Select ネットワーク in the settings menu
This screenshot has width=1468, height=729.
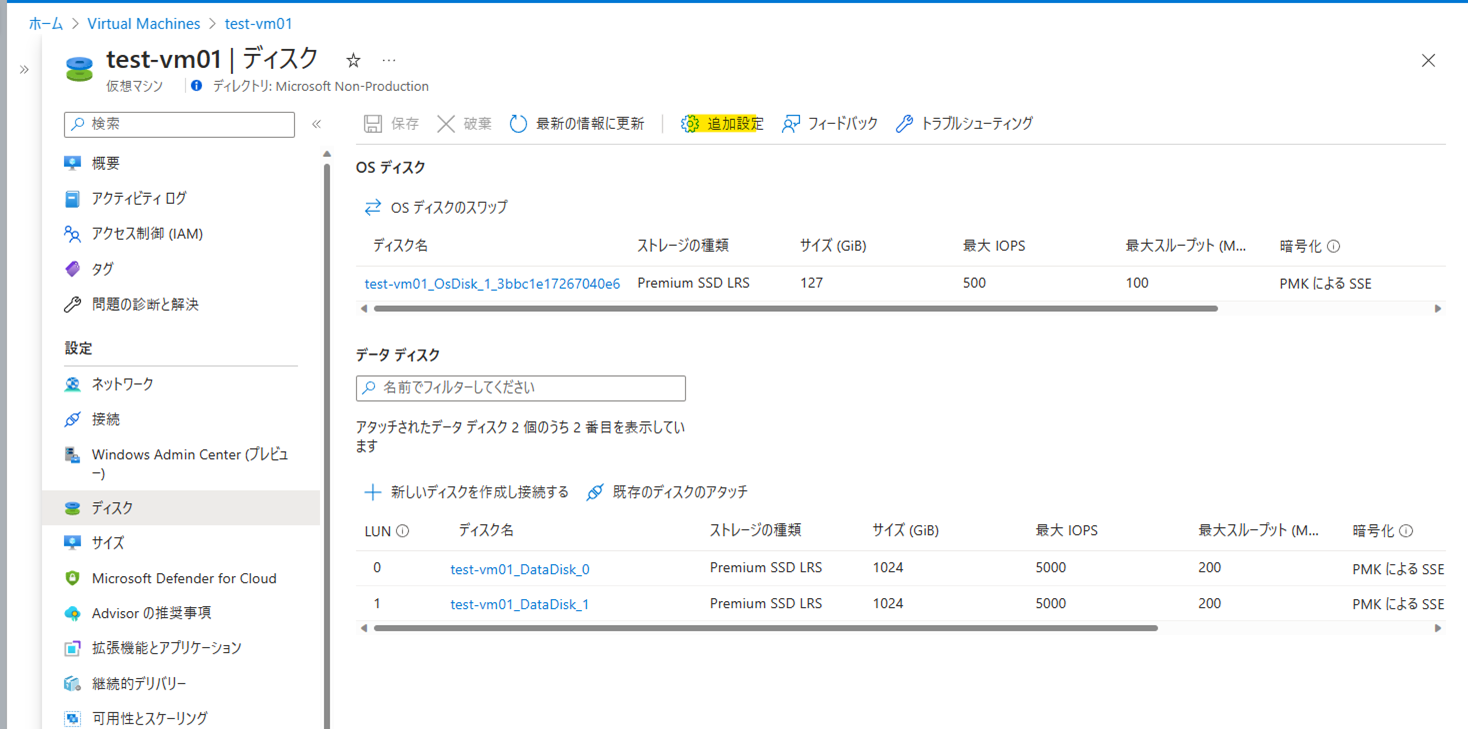[122, 384]
